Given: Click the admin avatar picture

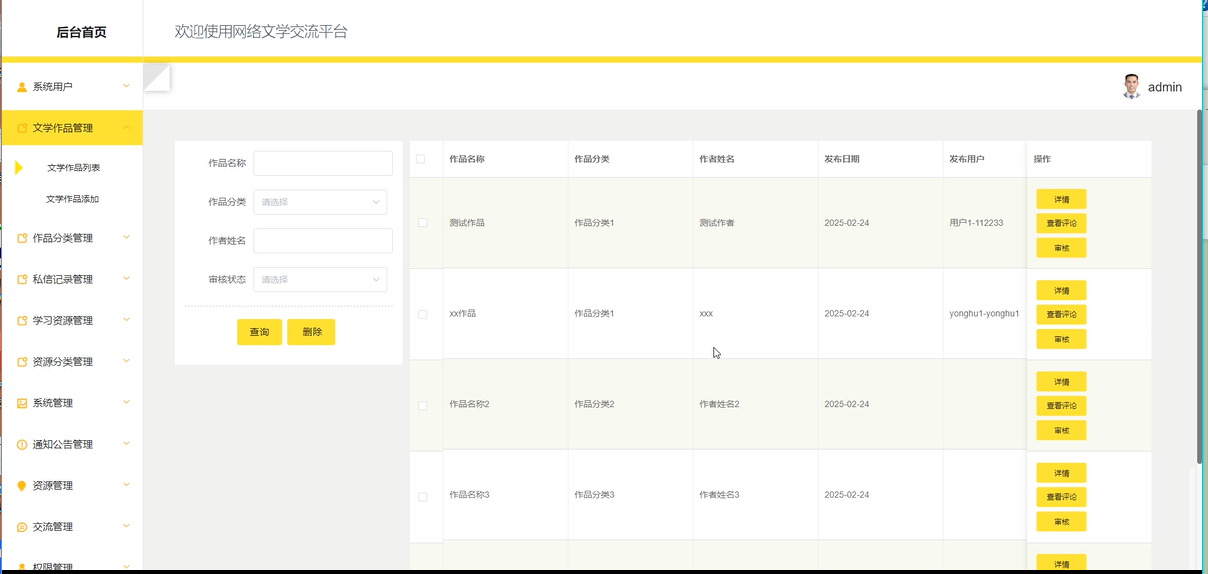Looking at the screenshot, I should click(1132, 86).
